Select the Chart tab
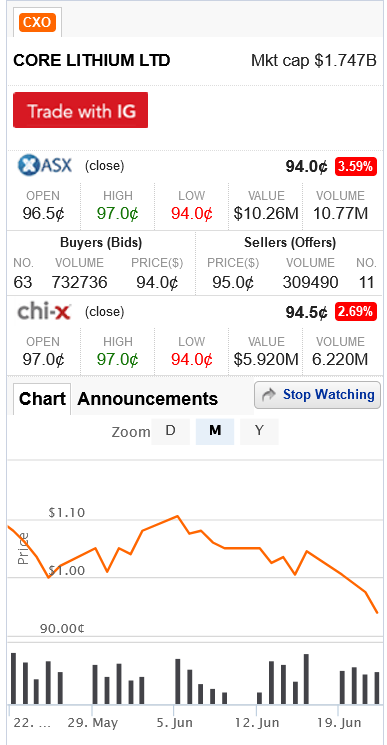 [42, 399]
